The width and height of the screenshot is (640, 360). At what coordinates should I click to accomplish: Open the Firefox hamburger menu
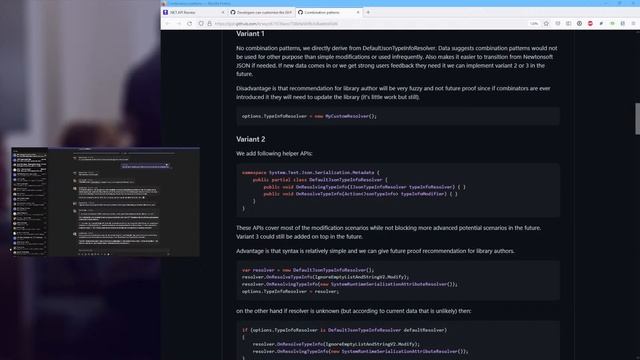(633, 24)
